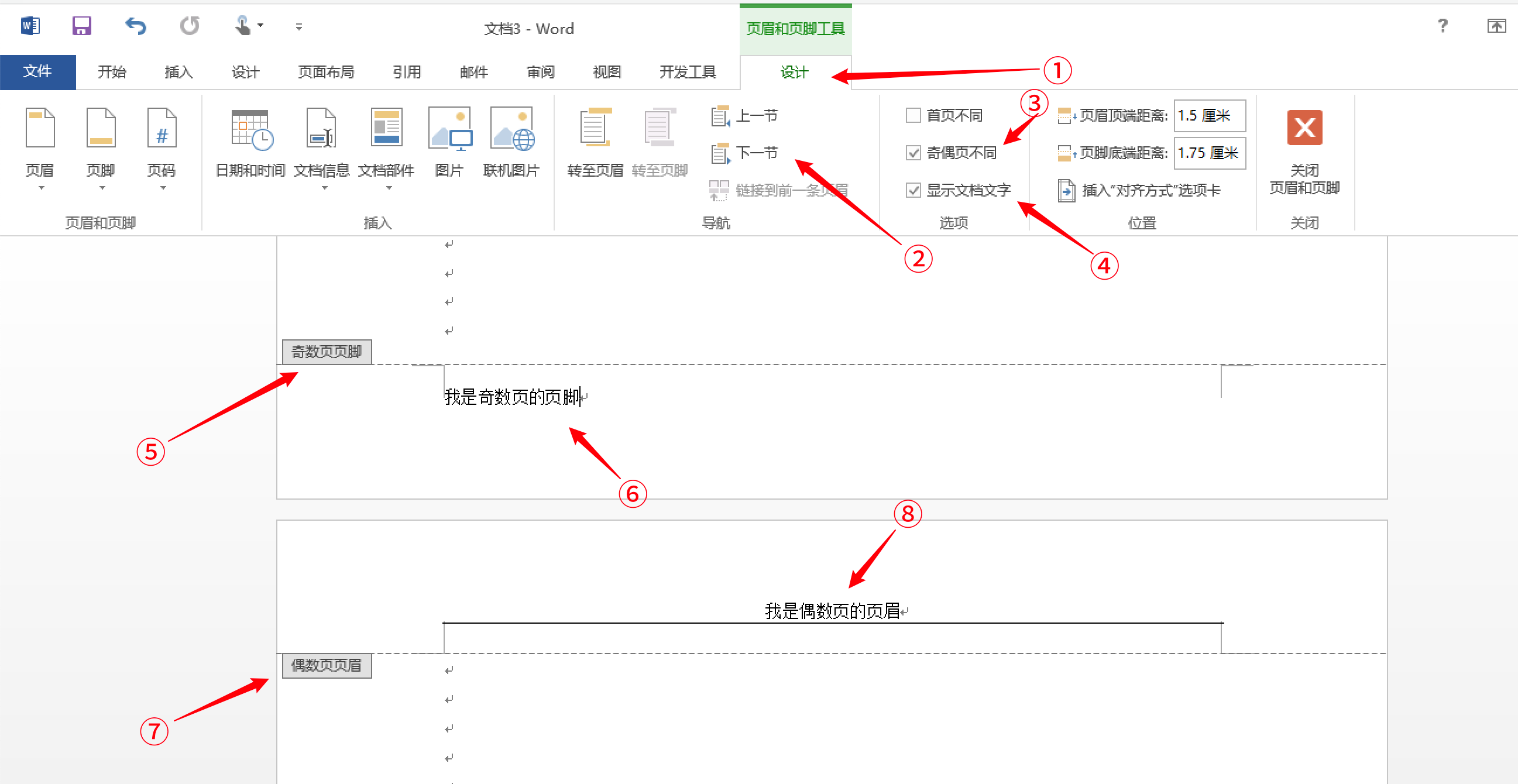This screenshot has height=784, width=1518.
Task: Insert a picture using the 图片 icon
Action: (x=449, y=142)
